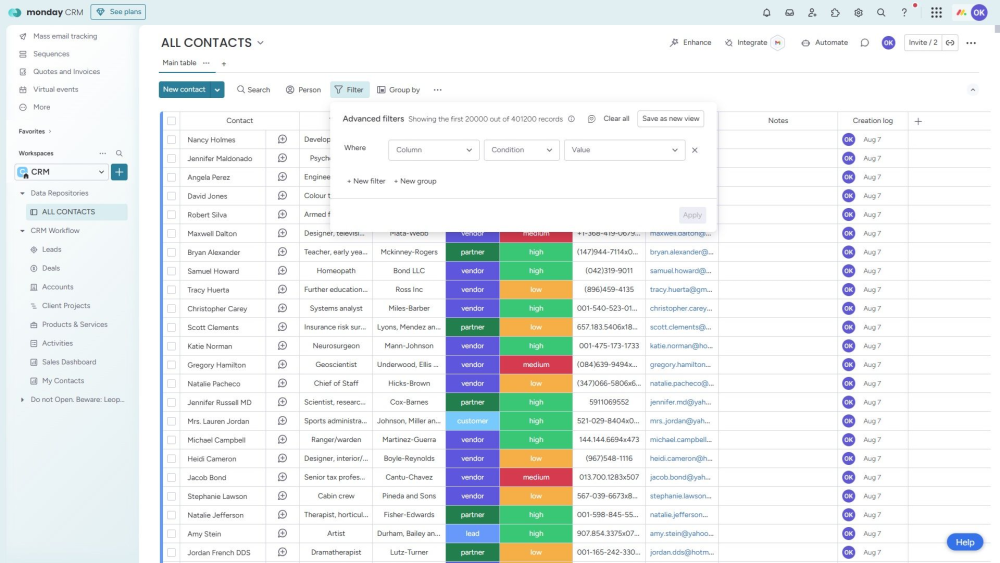Open conversation for Nancy Holmes
The width and height of the screenshot is (1000, 563).
tap(282, 140)
